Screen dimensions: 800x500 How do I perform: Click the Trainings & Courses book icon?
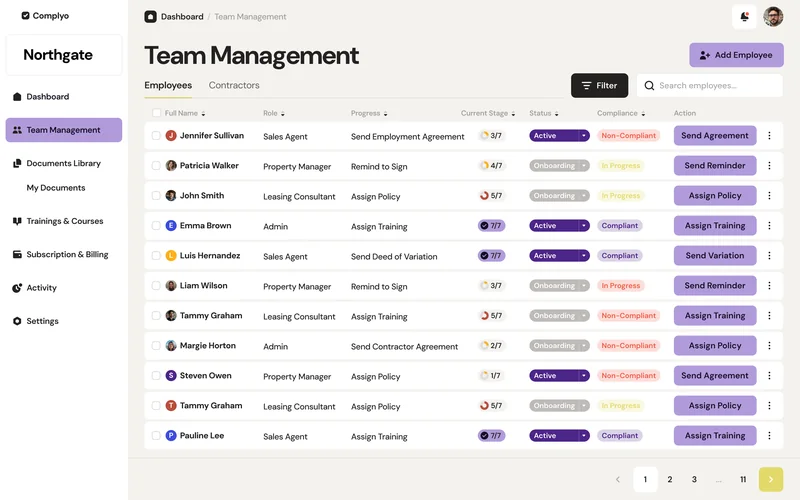(x=17, y=221)
